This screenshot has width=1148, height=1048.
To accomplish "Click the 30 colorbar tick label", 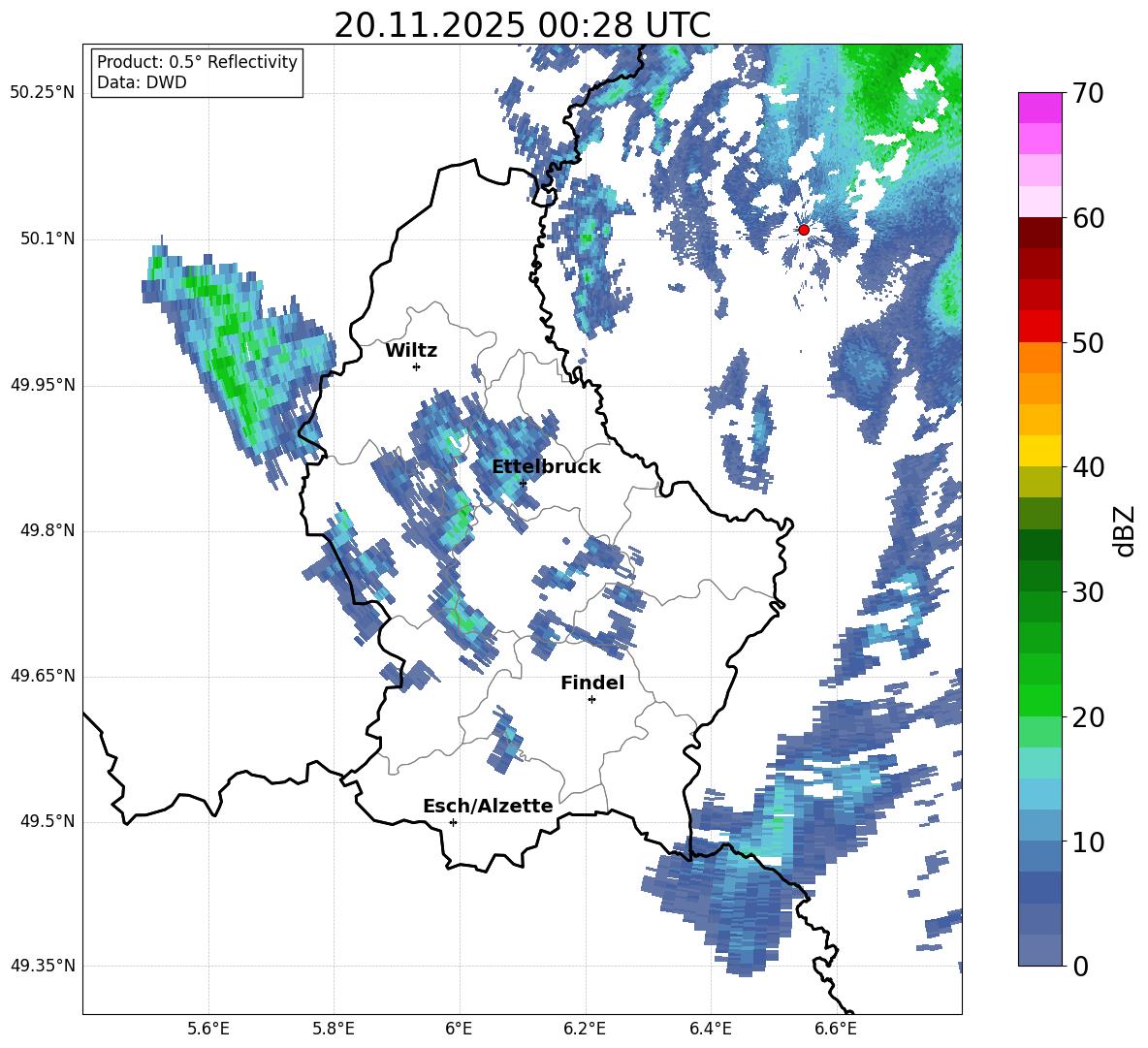I will (x=1088, y=592).
